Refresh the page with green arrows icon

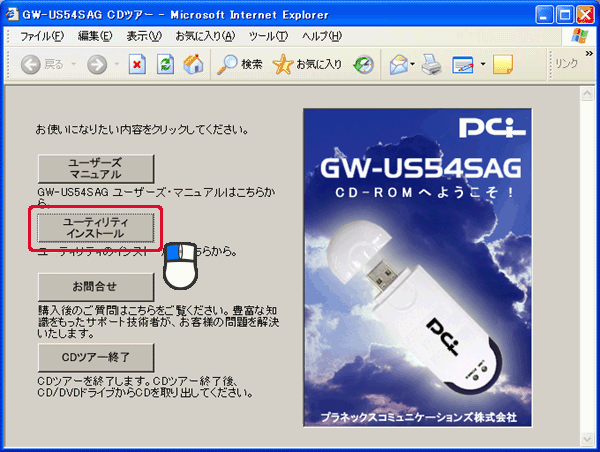pos(166,64)
